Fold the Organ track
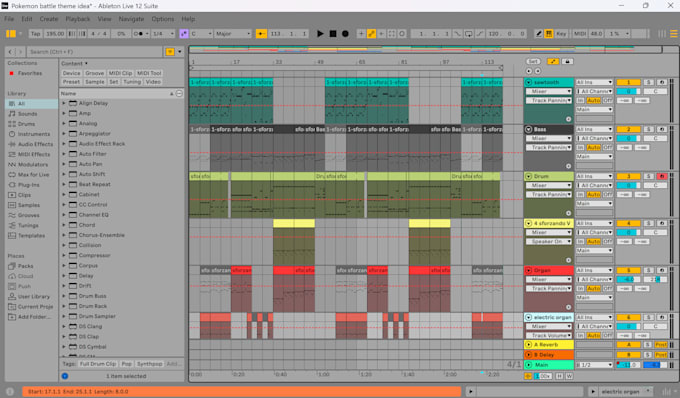 pos(529,270)
